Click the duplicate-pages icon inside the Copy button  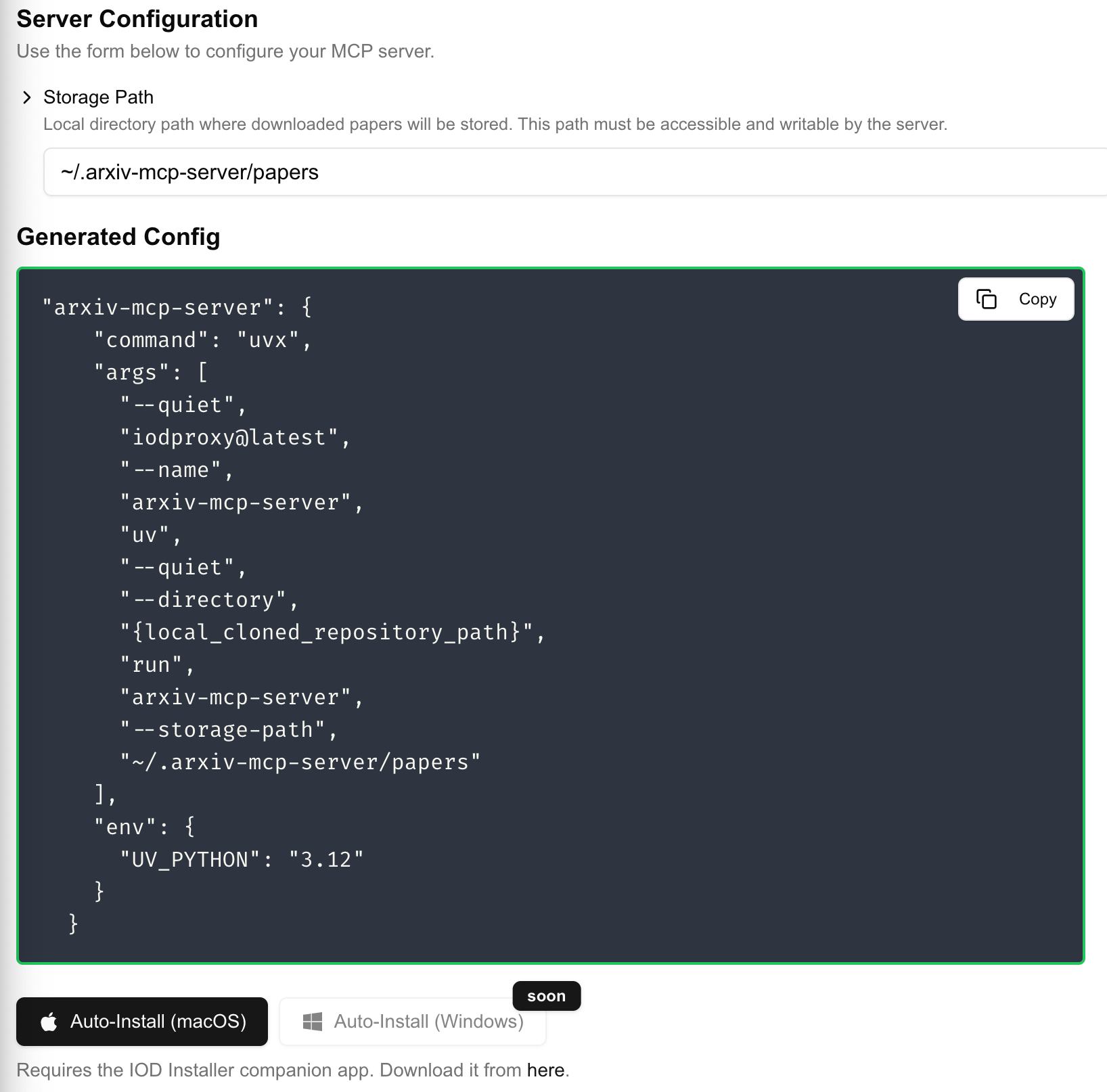(987, 298)
